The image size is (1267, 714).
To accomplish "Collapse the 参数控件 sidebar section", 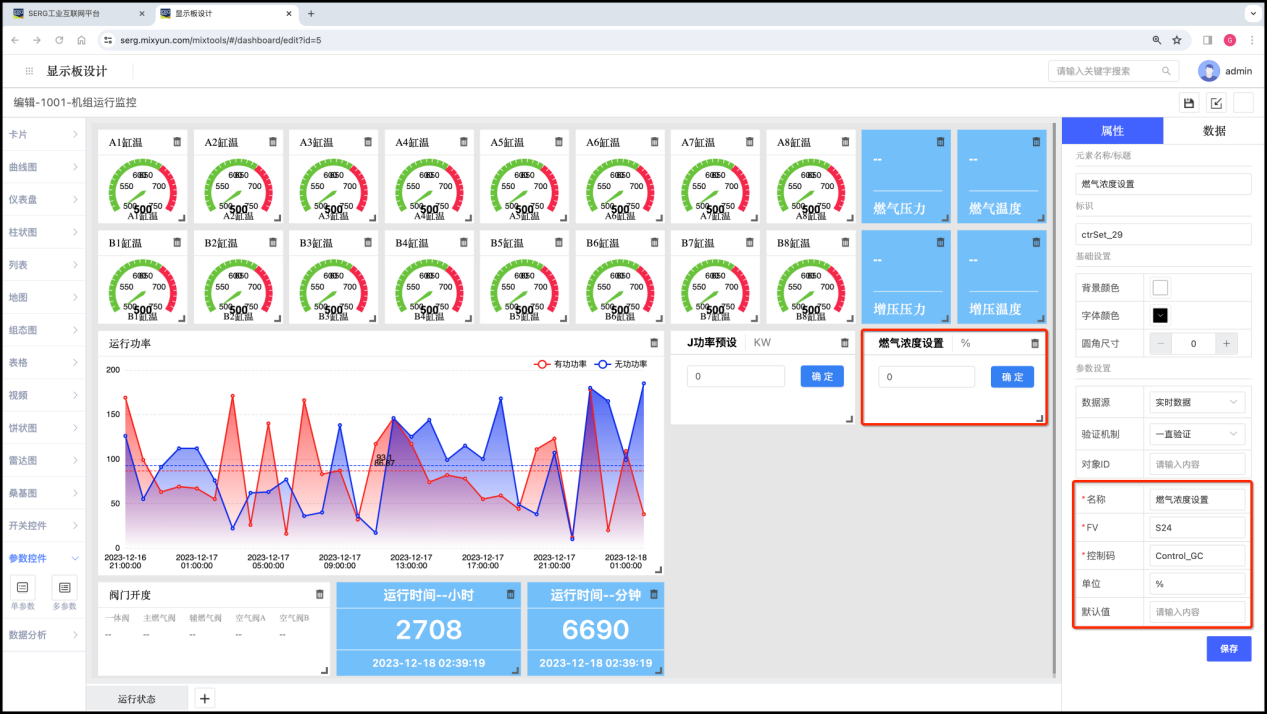I will (x=43, y=558).
